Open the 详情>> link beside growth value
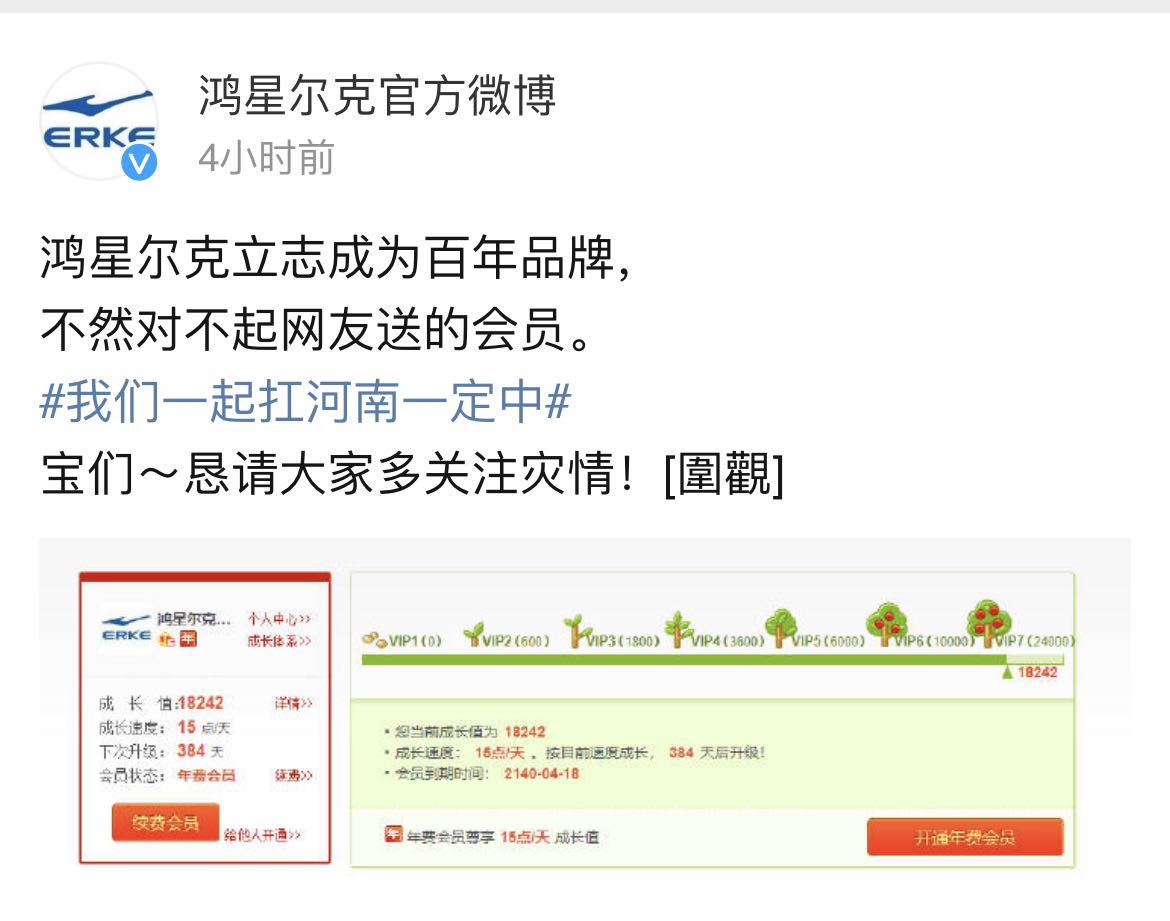The image size is (1170, 921). pos(293,703)
